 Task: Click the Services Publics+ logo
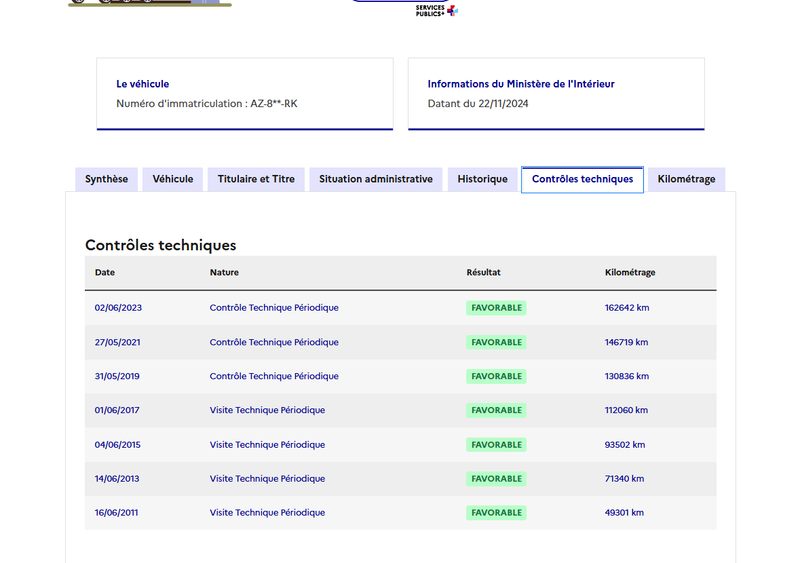[437, 10]
